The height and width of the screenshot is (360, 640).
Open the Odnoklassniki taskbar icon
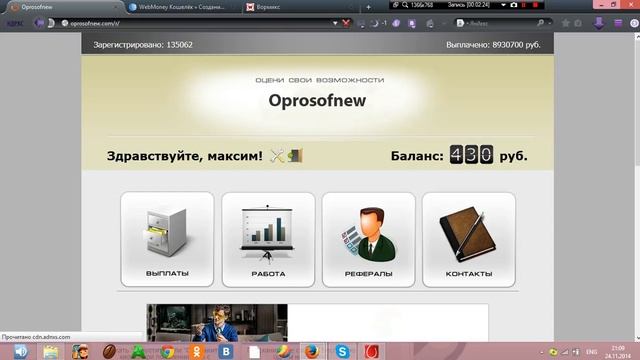(x=197, y=351)
